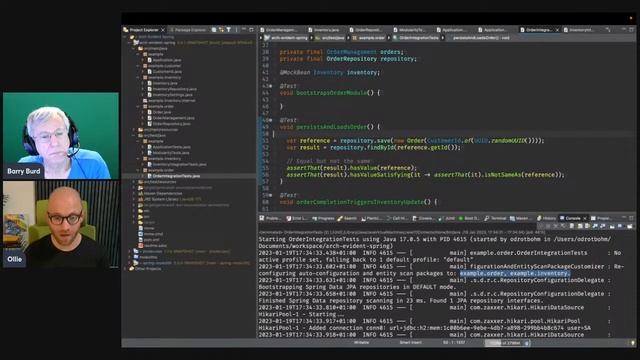Select OrderIntegrationTests.java in the tree
Screen dimensions: 640x360
click(173, 176)
